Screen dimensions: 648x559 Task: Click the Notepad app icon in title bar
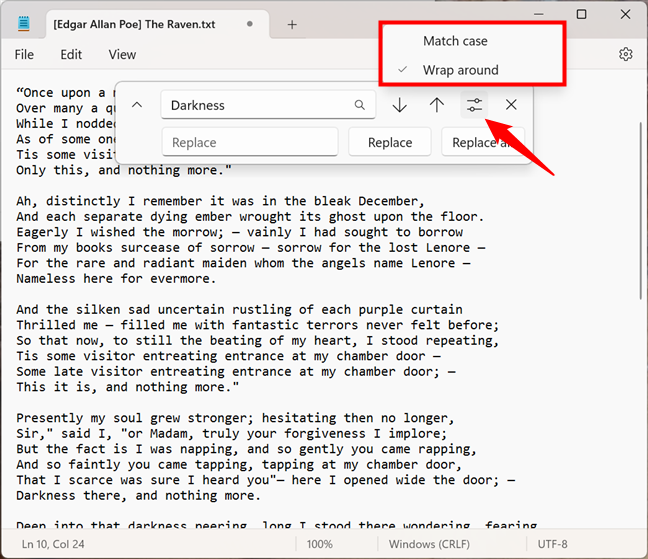click(24, 24)
